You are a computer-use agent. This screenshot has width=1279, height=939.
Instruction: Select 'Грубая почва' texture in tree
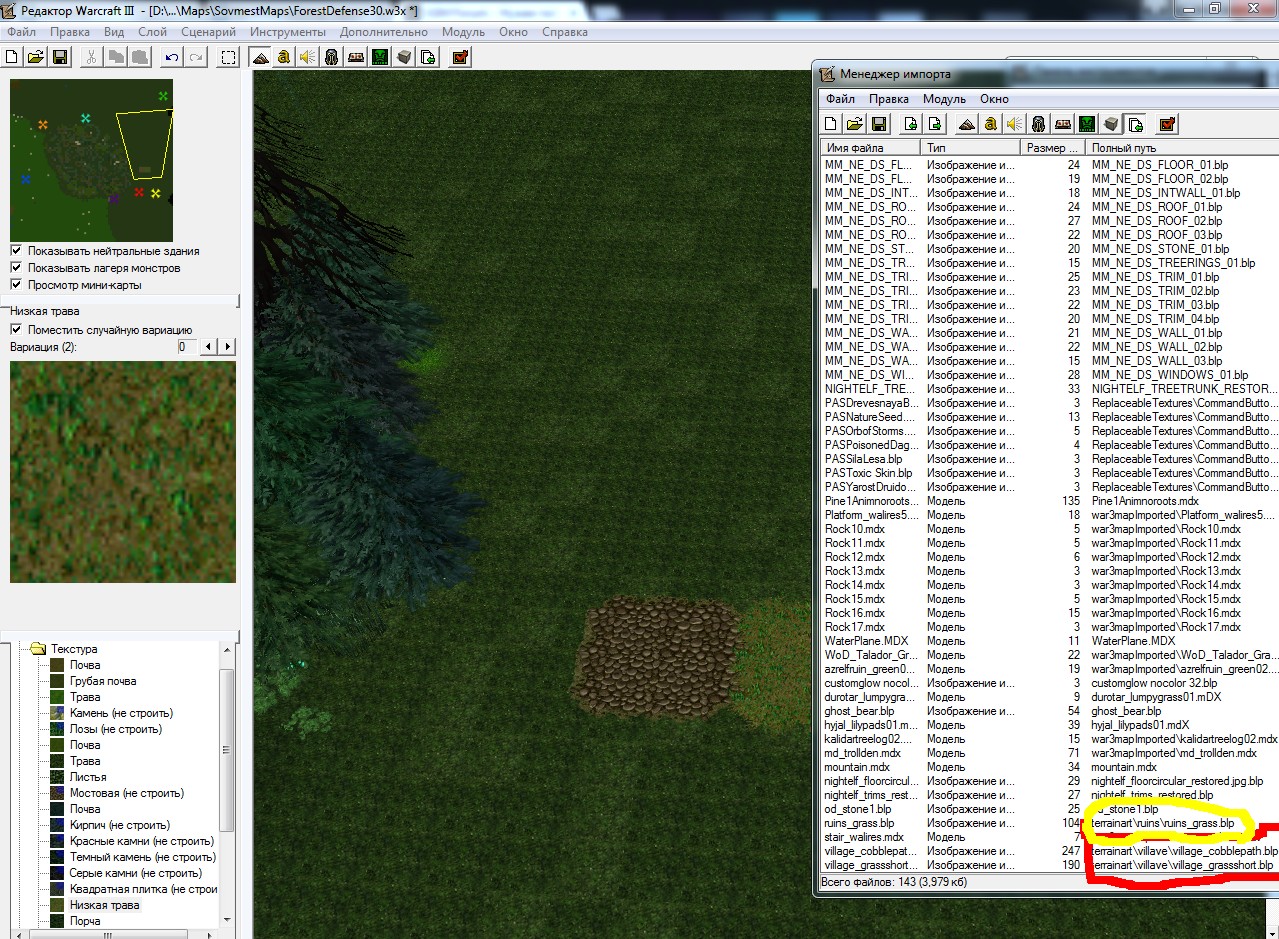103,681
